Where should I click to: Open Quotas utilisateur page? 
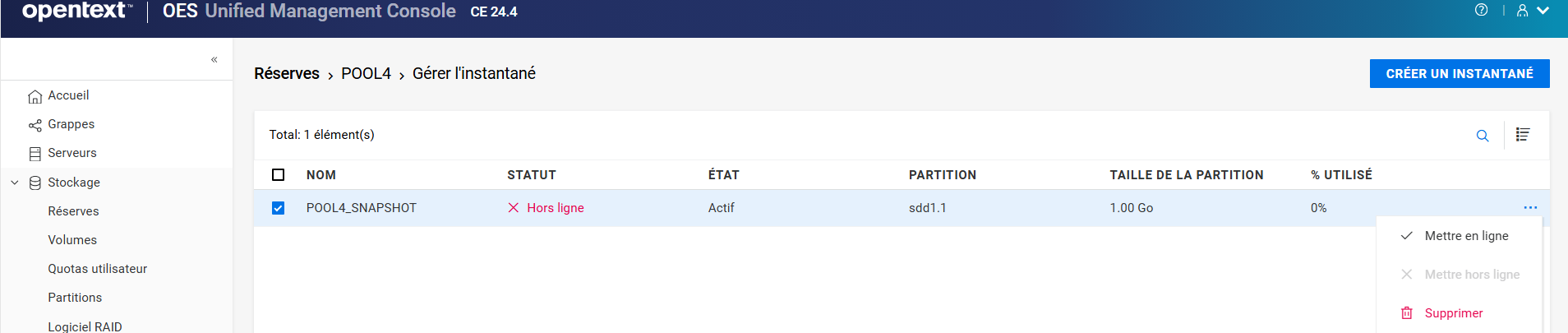97,269
